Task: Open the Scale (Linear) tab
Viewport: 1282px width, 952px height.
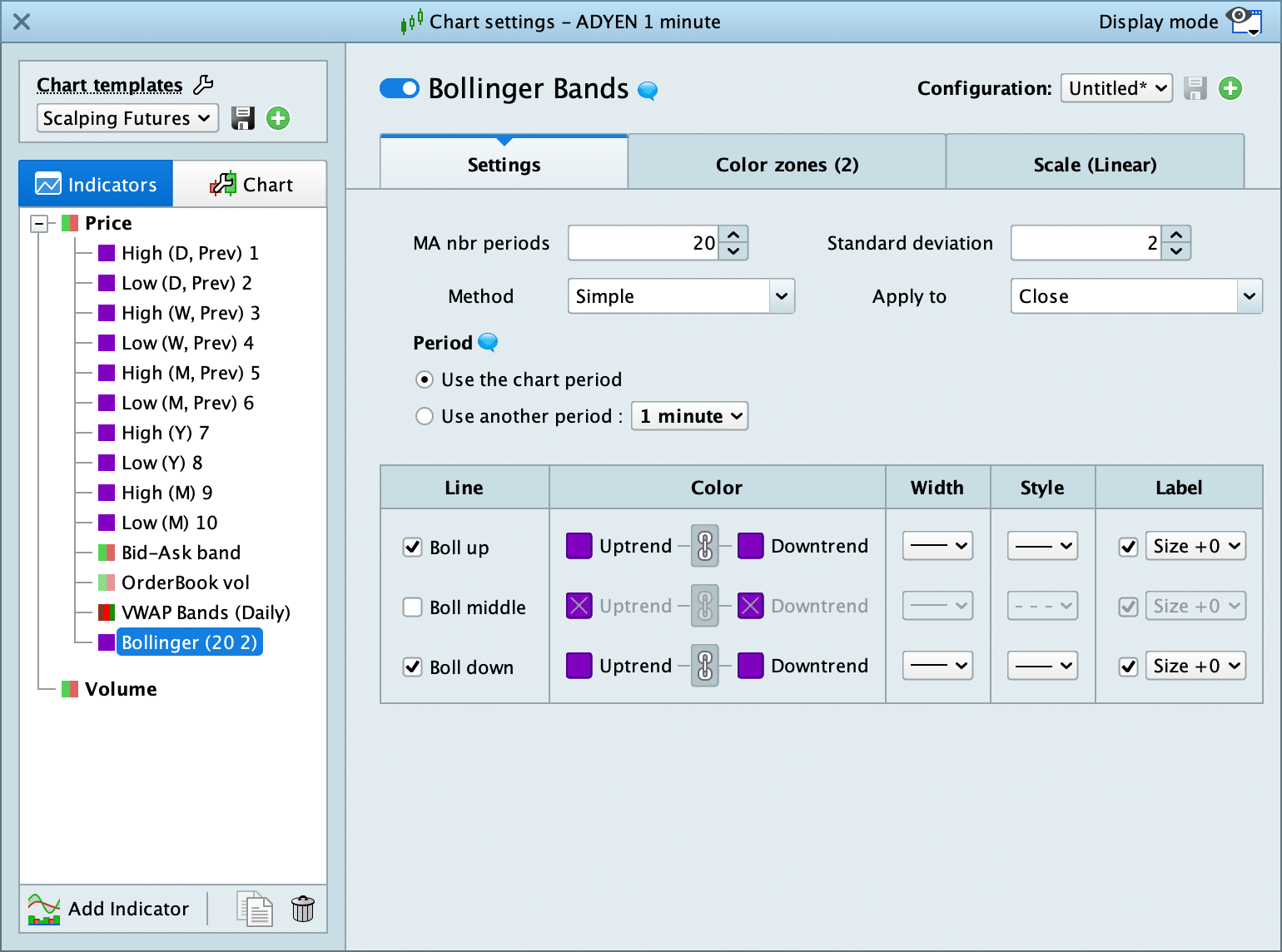Action: [1095, 164]
